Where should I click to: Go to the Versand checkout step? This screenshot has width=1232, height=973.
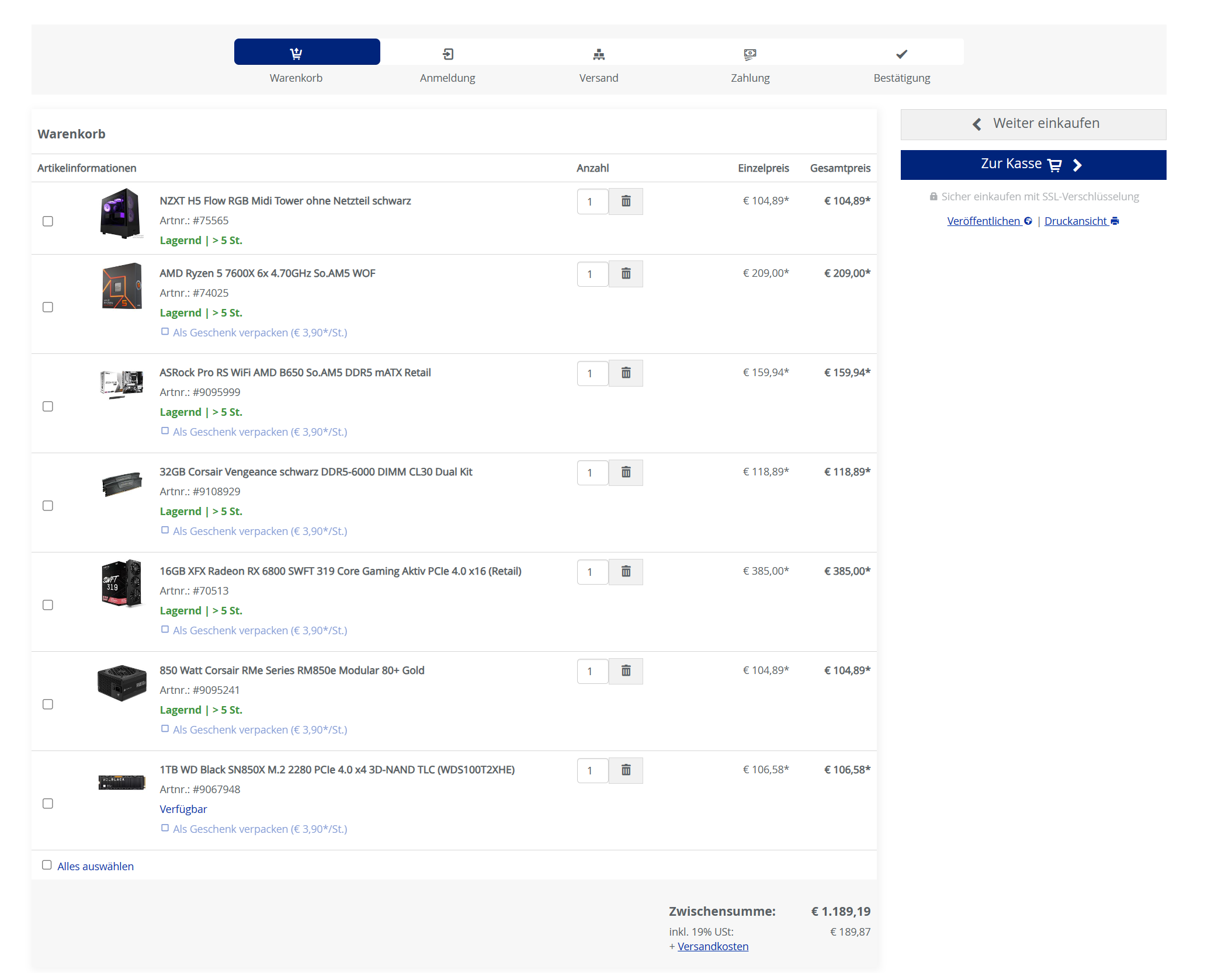point(598,54)
